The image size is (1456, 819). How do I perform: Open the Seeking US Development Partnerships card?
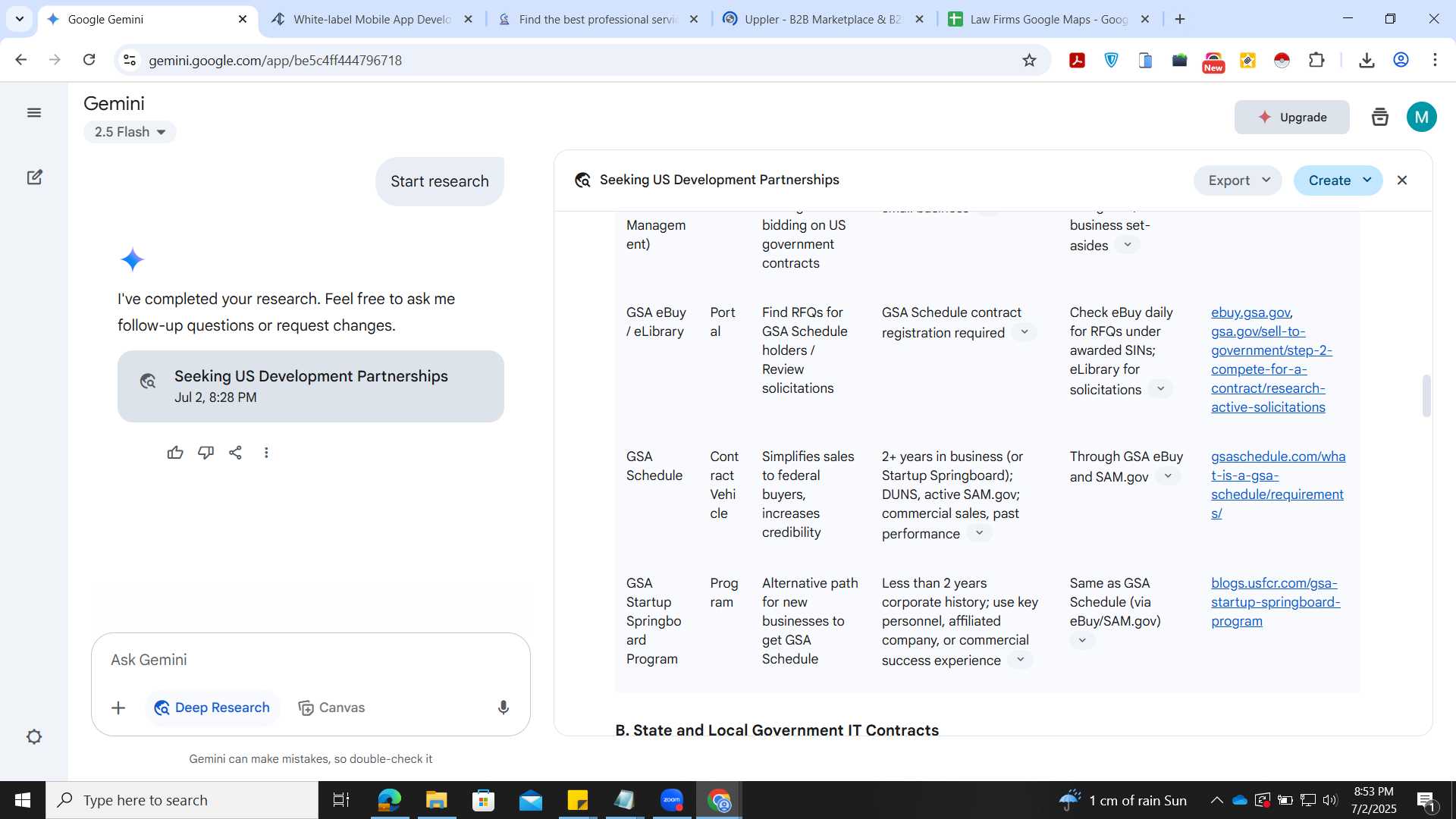coord(311,386)
